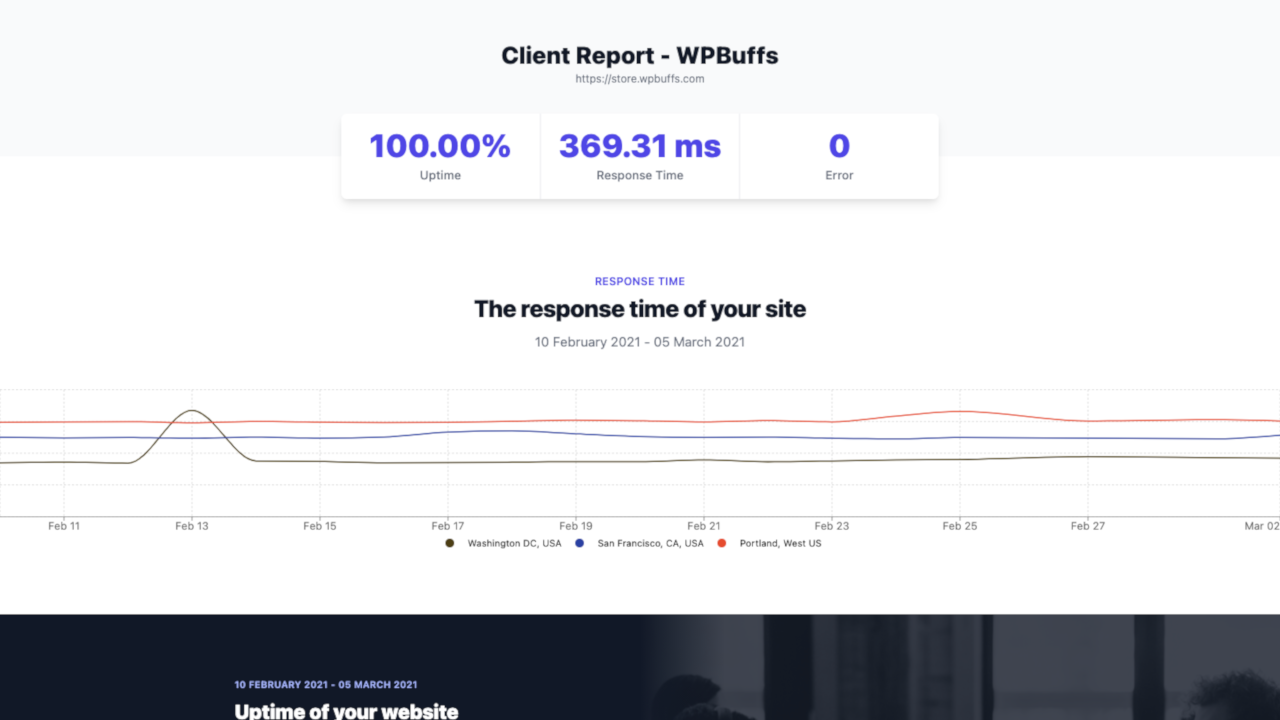Toggle the "Portland, West US" legend label

(x=780, y=543)
